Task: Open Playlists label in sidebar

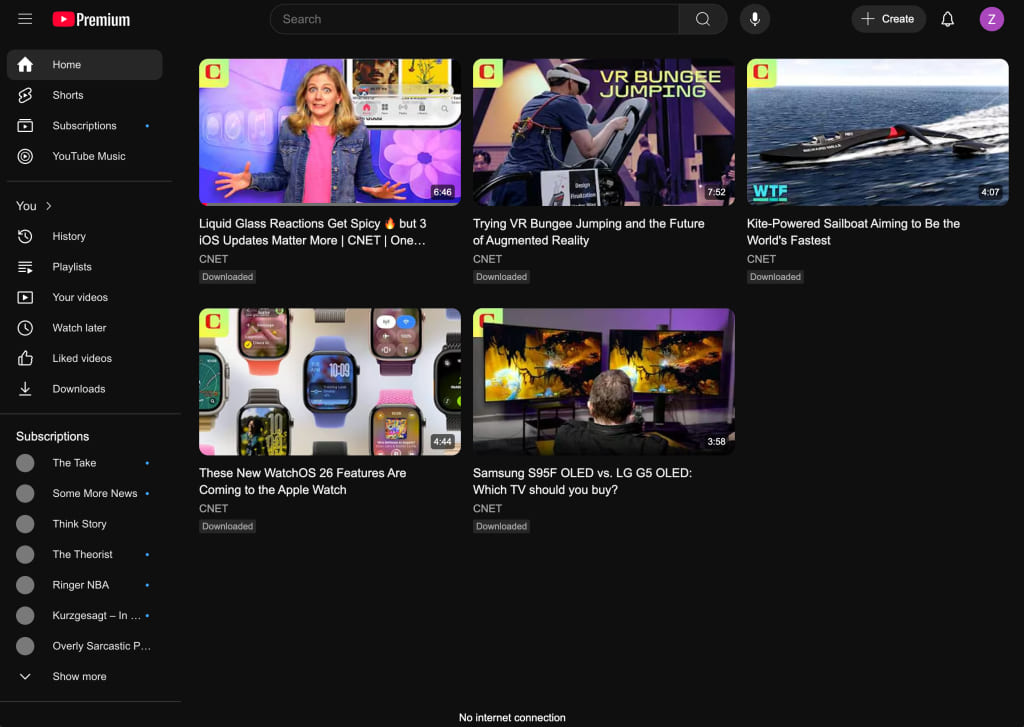Action: pyautogui.click(x=72, y=267)
